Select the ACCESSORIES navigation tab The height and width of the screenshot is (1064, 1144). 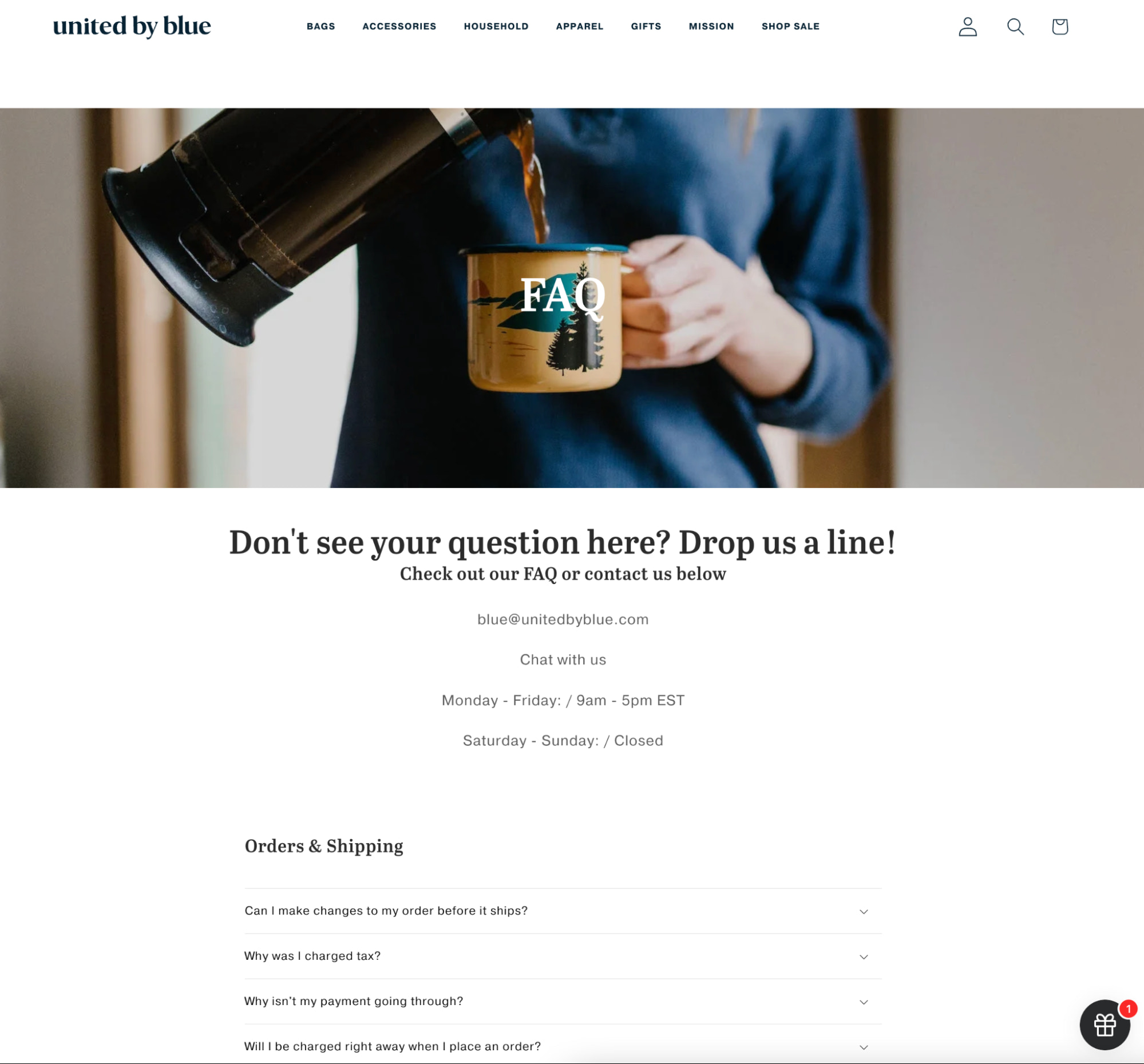(x=399, y=26)
